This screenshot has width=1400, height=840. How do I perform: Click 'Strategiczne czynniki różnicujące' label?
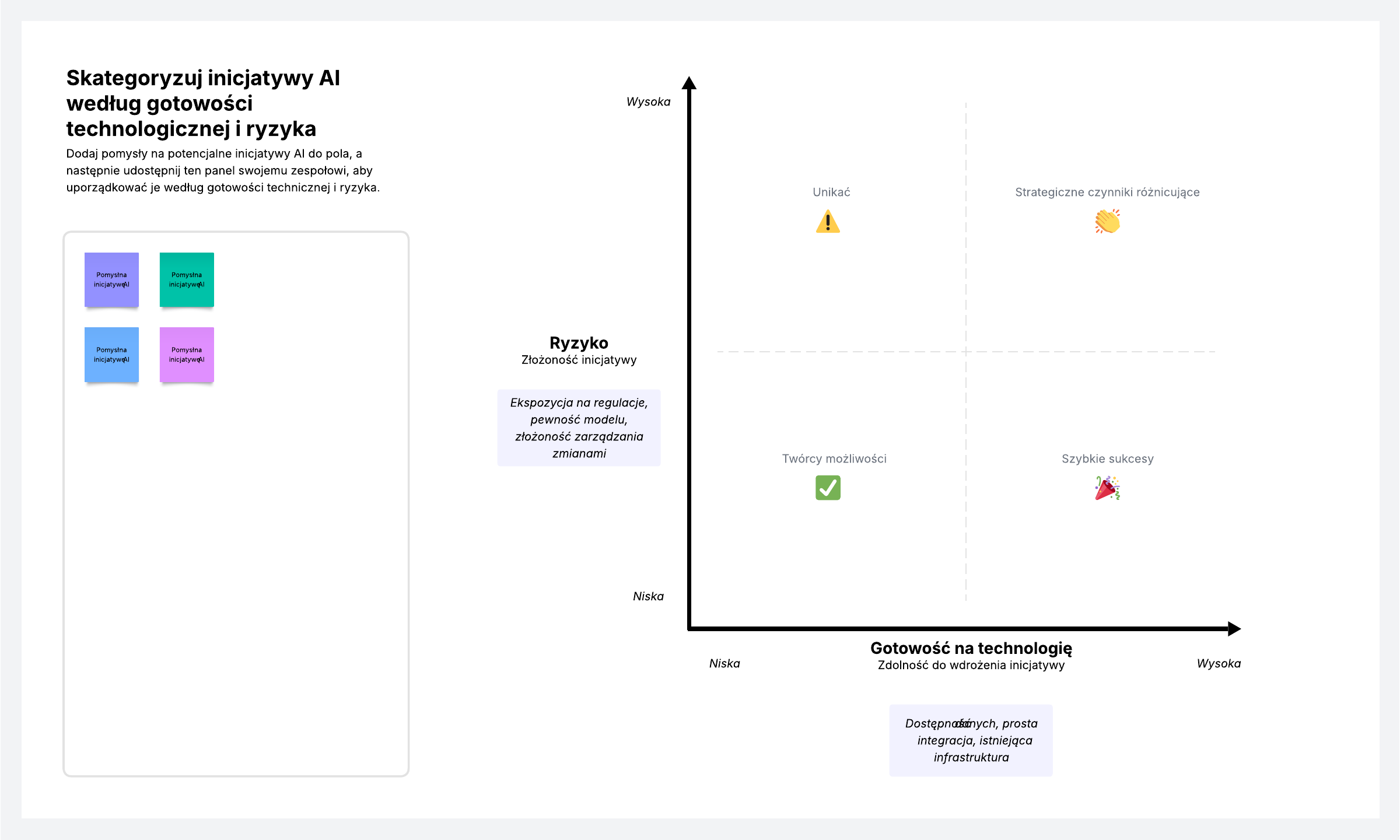click(x=1107, y=192)
